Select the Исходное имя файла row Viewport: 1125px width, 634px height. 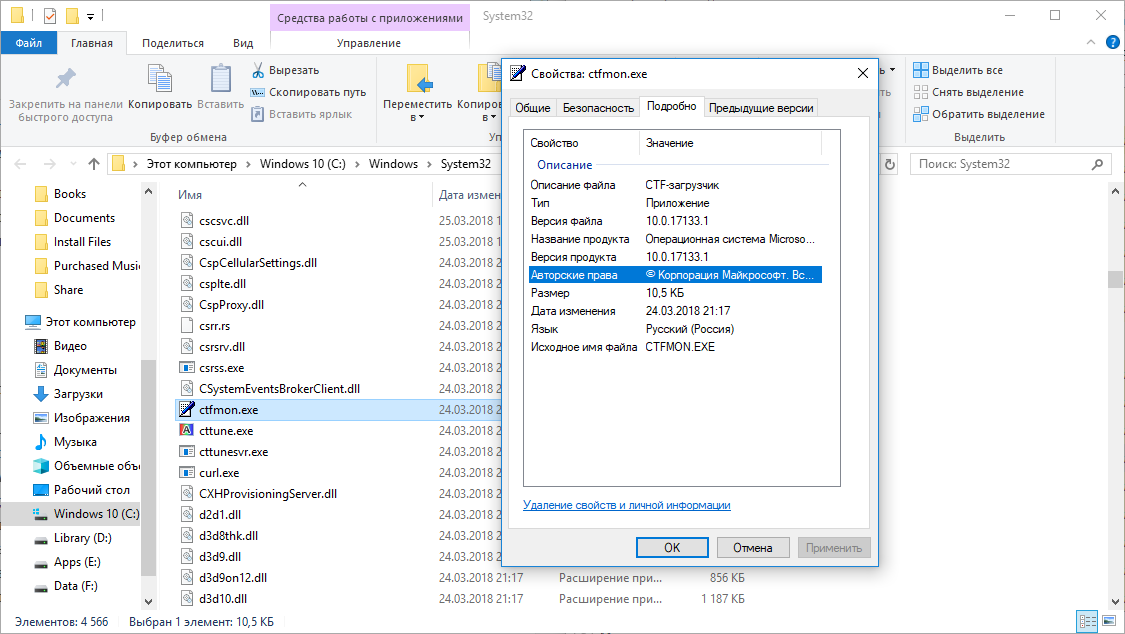pos(675,346)
